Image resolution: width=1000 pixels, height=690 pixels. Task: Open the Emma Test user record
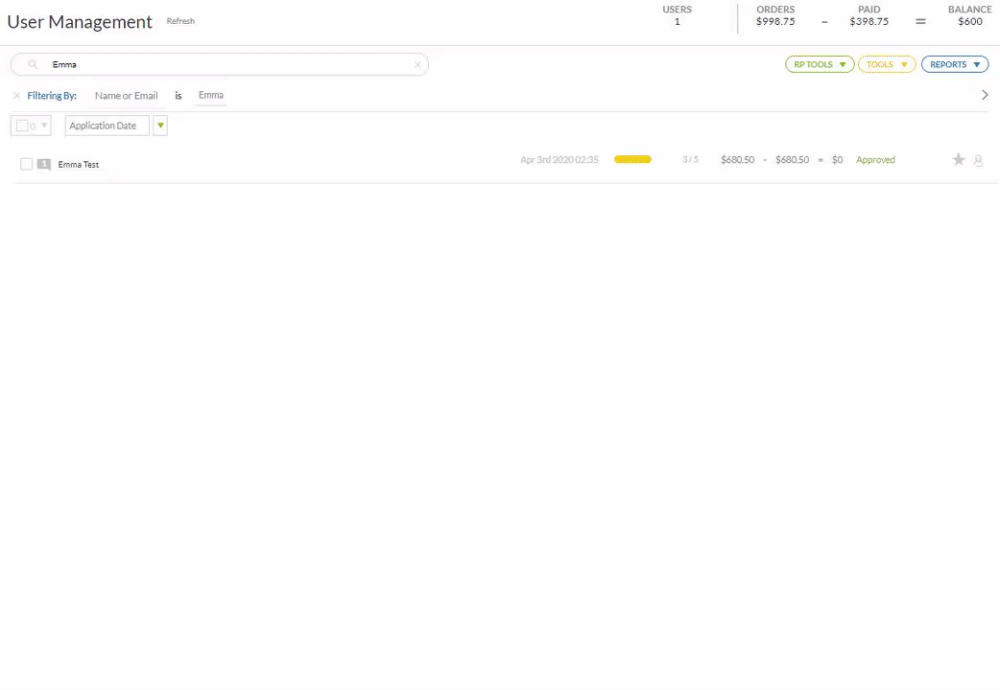(x=78, y=164)
